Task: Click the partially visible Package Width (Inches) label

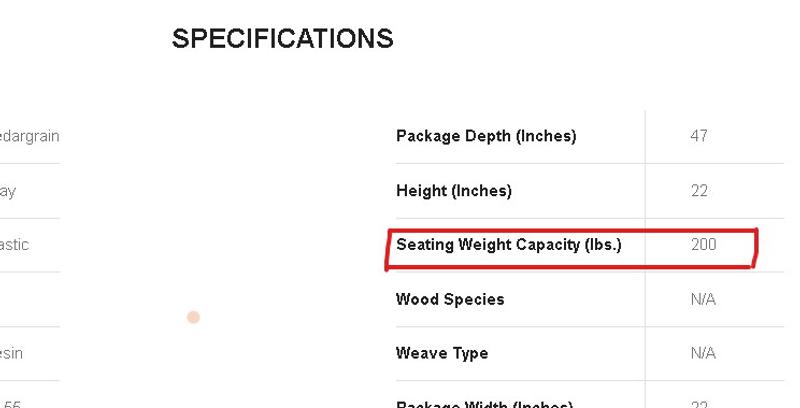Action: coord(484,404)
